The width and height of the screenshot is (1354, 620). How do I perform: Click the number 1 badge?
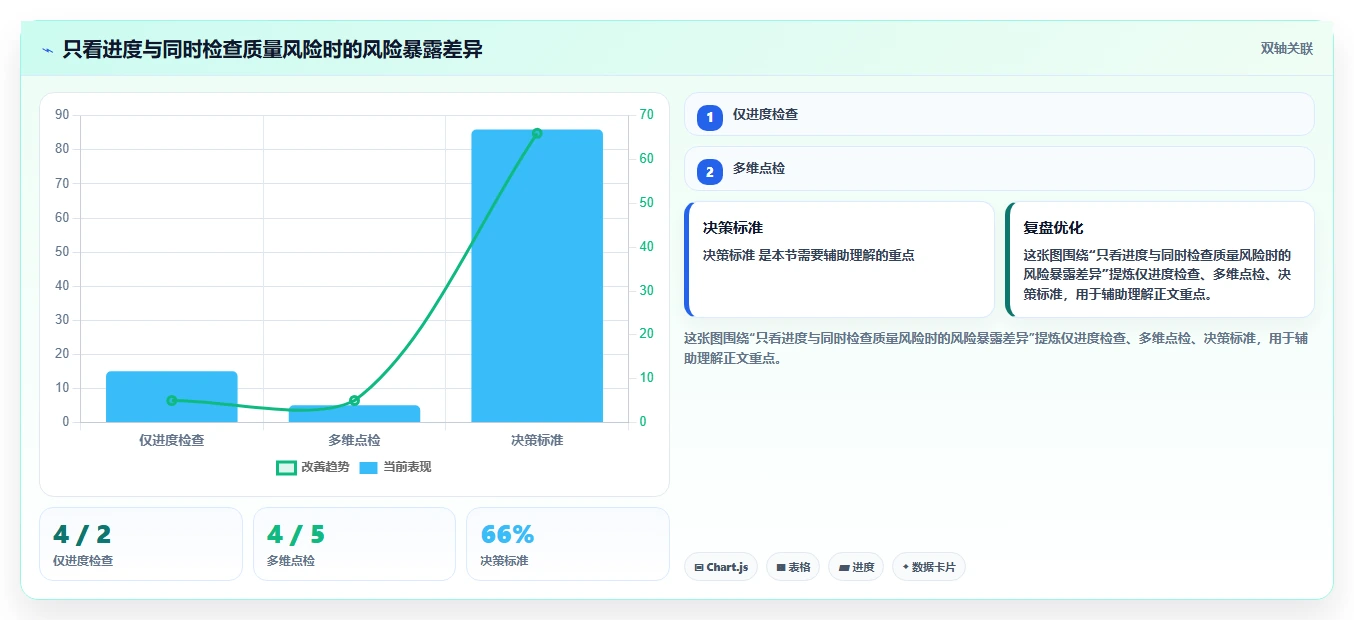click(710, 117)
